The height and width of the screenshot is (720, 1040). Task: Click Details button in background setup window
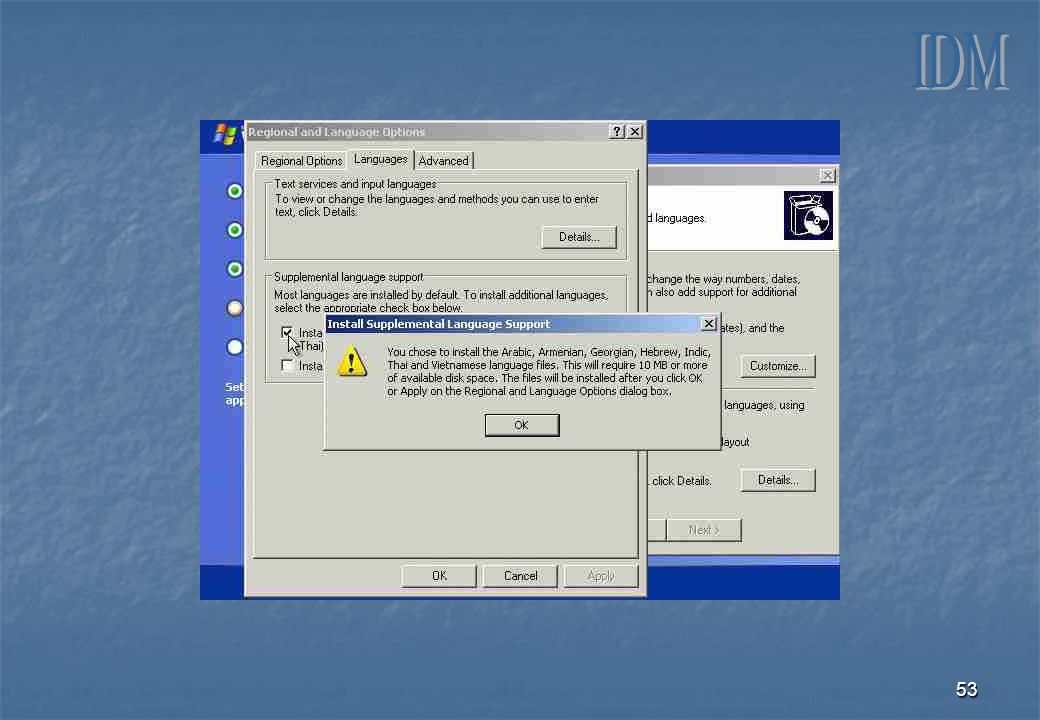pyautogui.click(x=778, y=480)
